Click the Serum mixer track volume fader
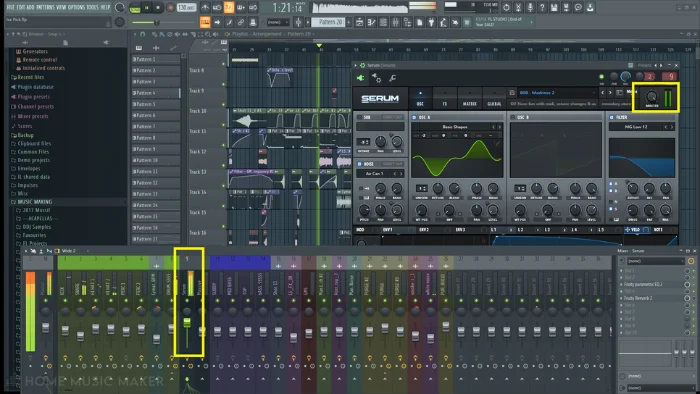This screenshot has height=394, width=700. coord(187,323)
